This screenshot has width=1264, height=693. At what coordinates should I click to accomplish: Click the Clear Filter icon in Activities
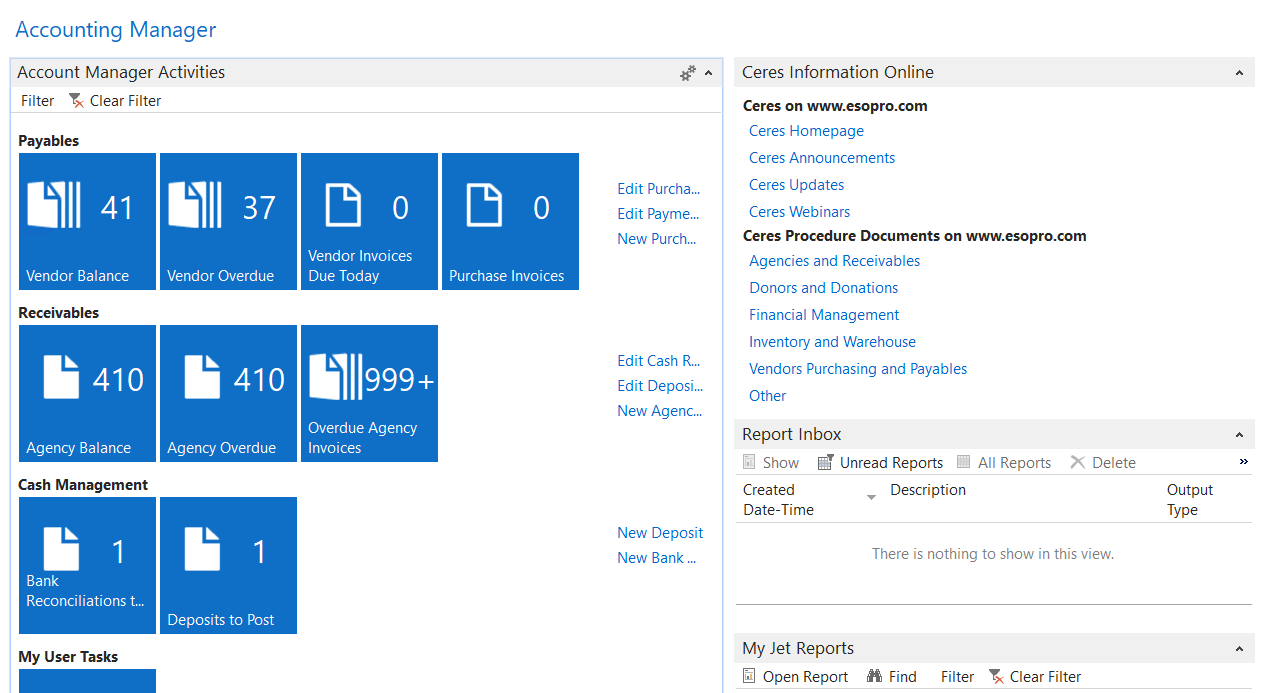[76, 101]
